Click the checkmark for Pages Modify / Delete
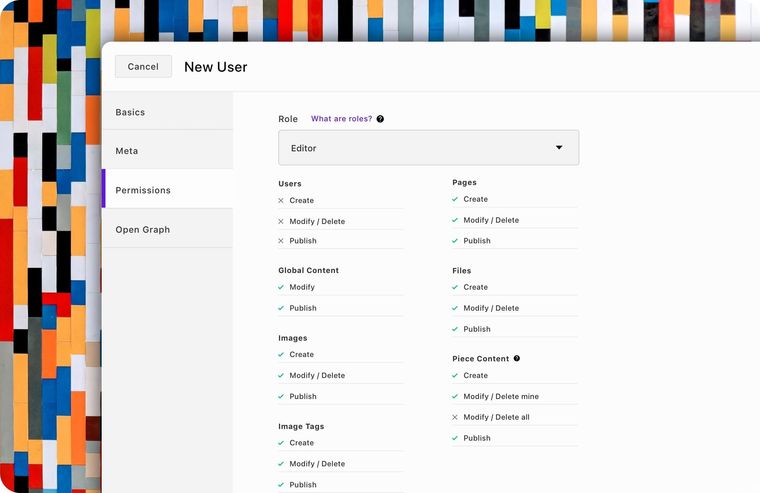 point(455,220)
